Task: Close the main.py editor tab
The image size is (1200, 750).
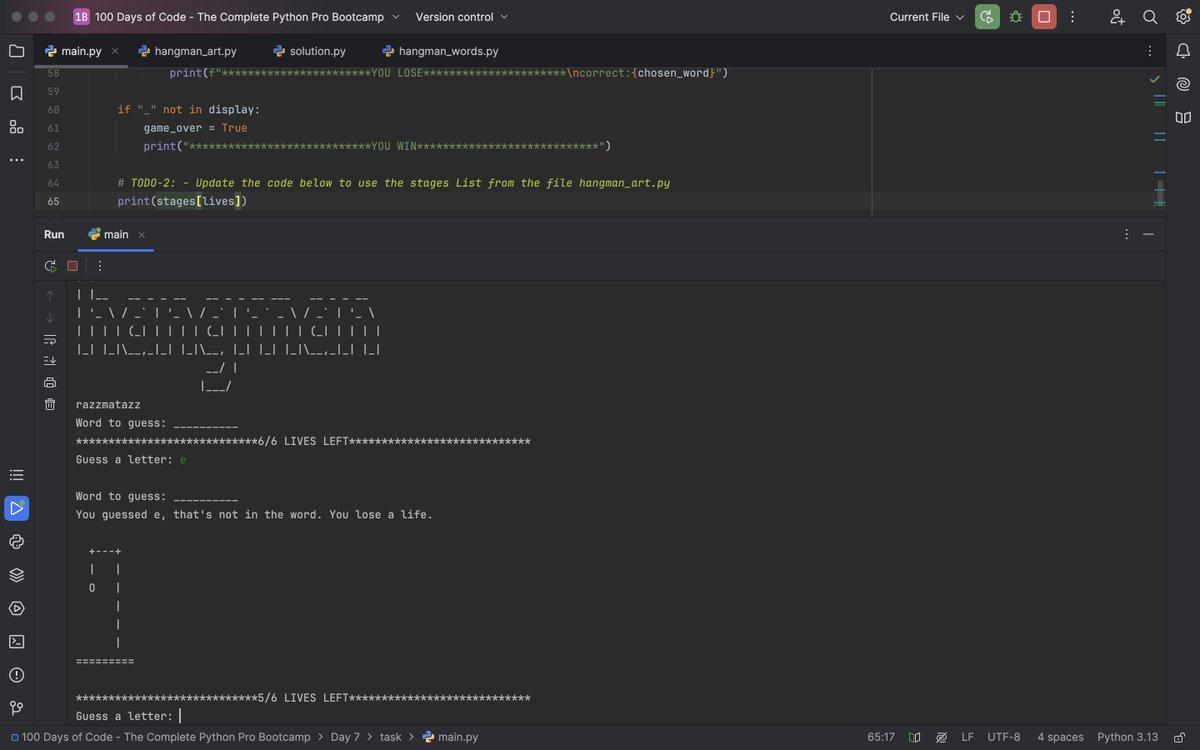Action: (115, 51)
